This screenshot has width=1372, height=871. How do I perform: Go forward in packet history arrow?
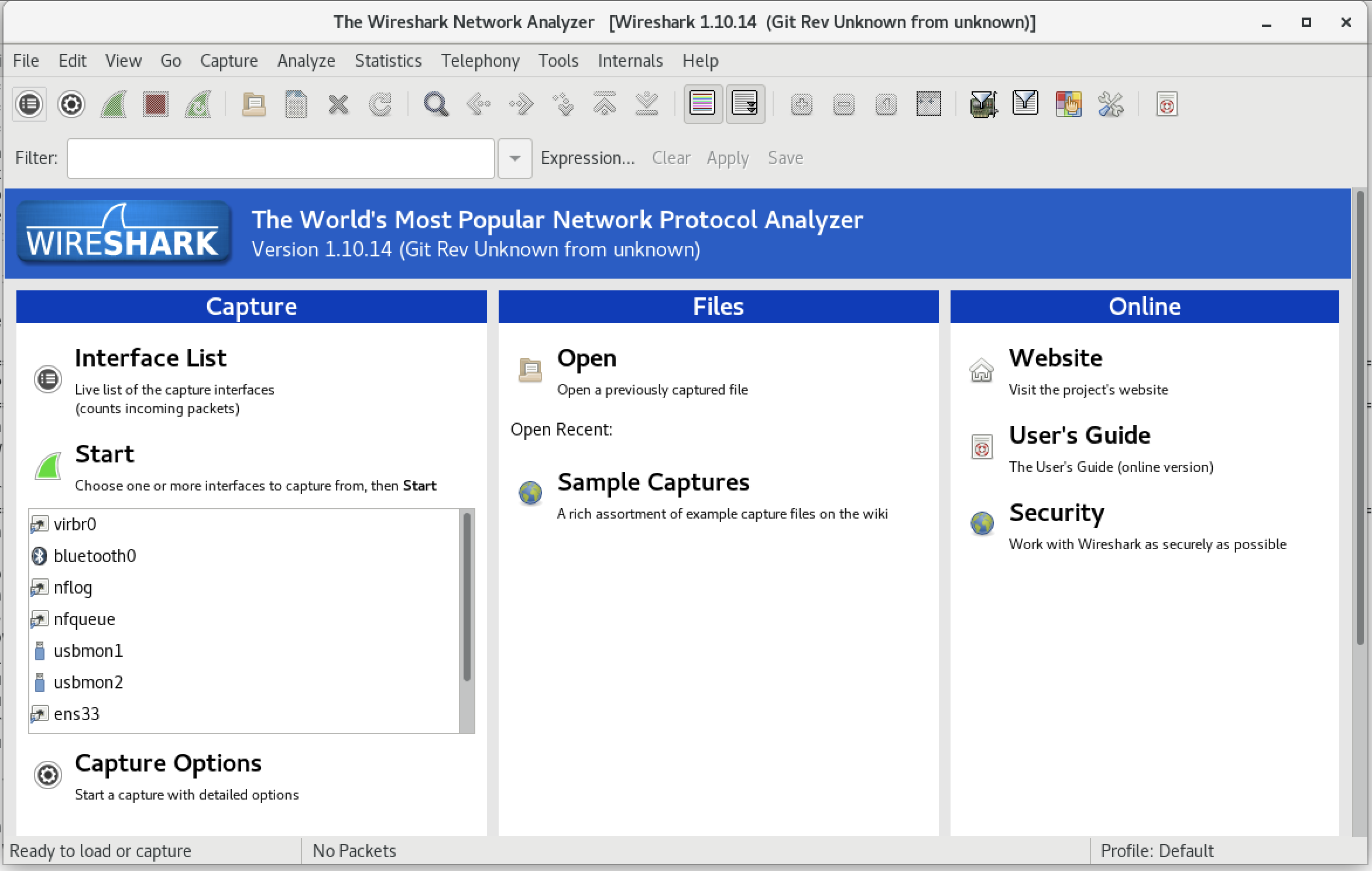(x=520, y=105)
